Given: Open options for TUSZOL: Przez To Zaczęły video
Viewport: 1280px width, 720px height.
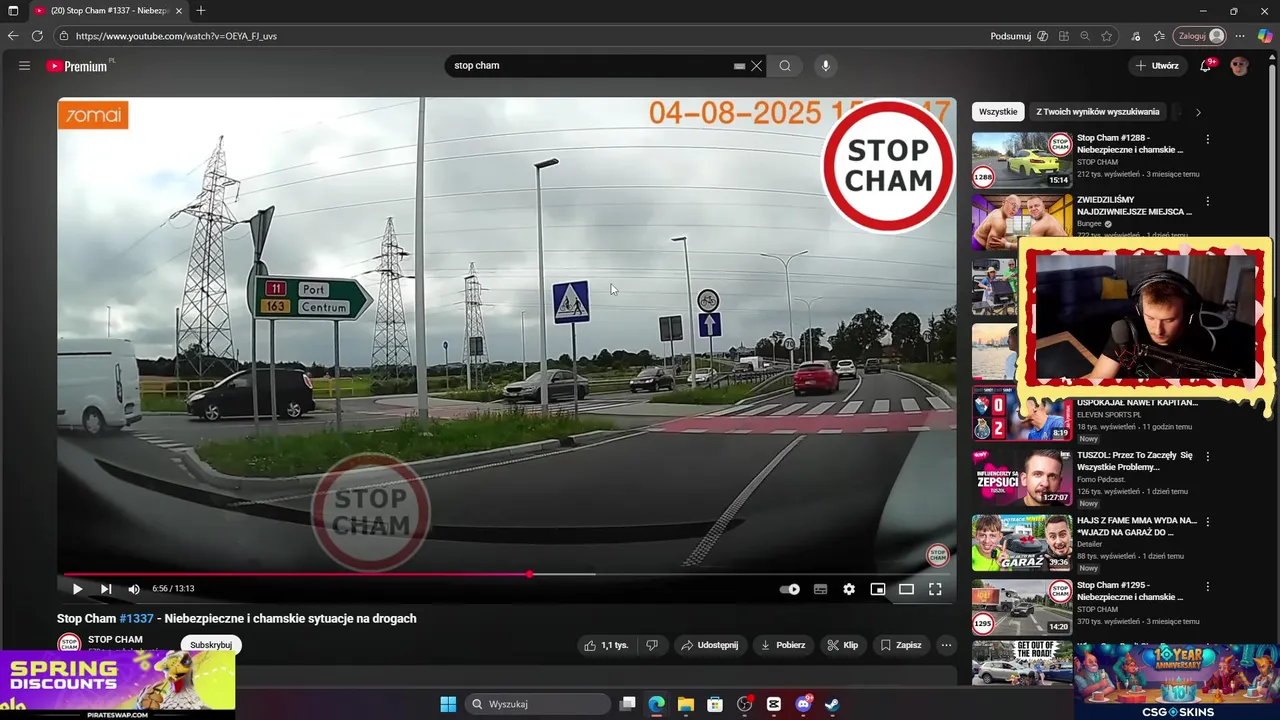Looking at the screenshot, I should (x=1208, y=456).
